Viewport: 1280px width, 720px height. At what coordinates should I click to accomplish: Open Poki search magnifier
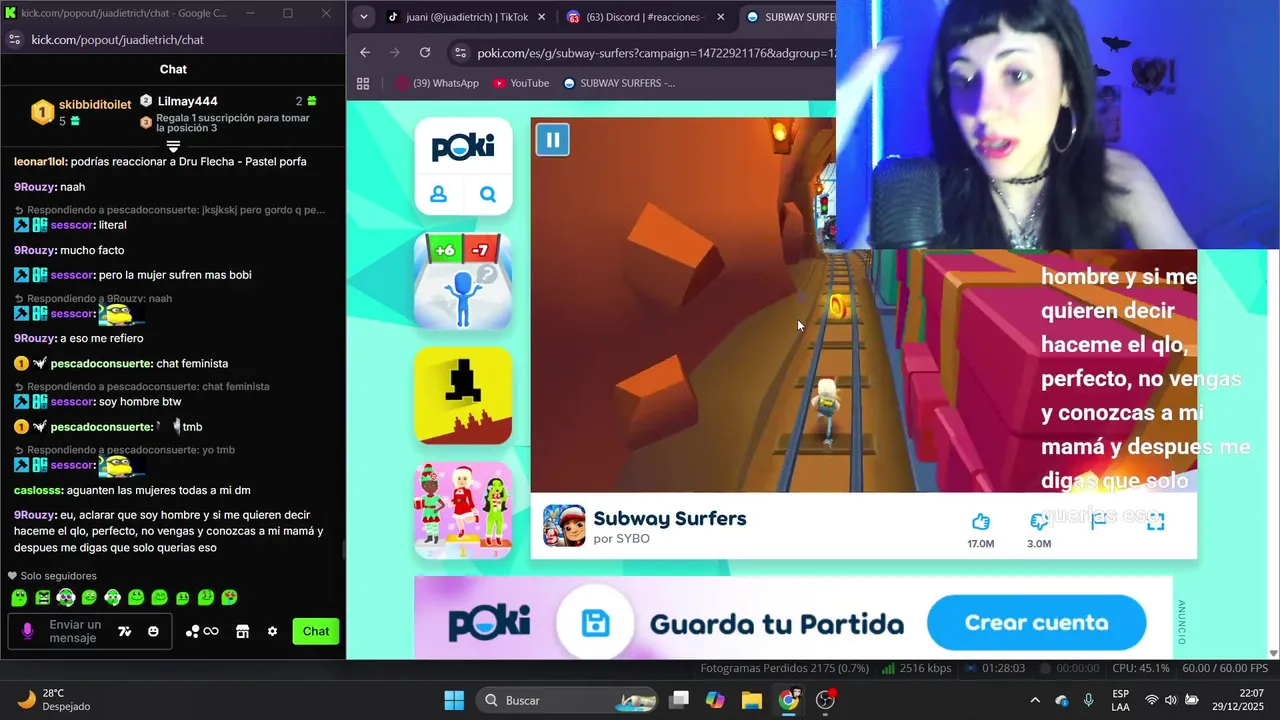tap(487, 194)
